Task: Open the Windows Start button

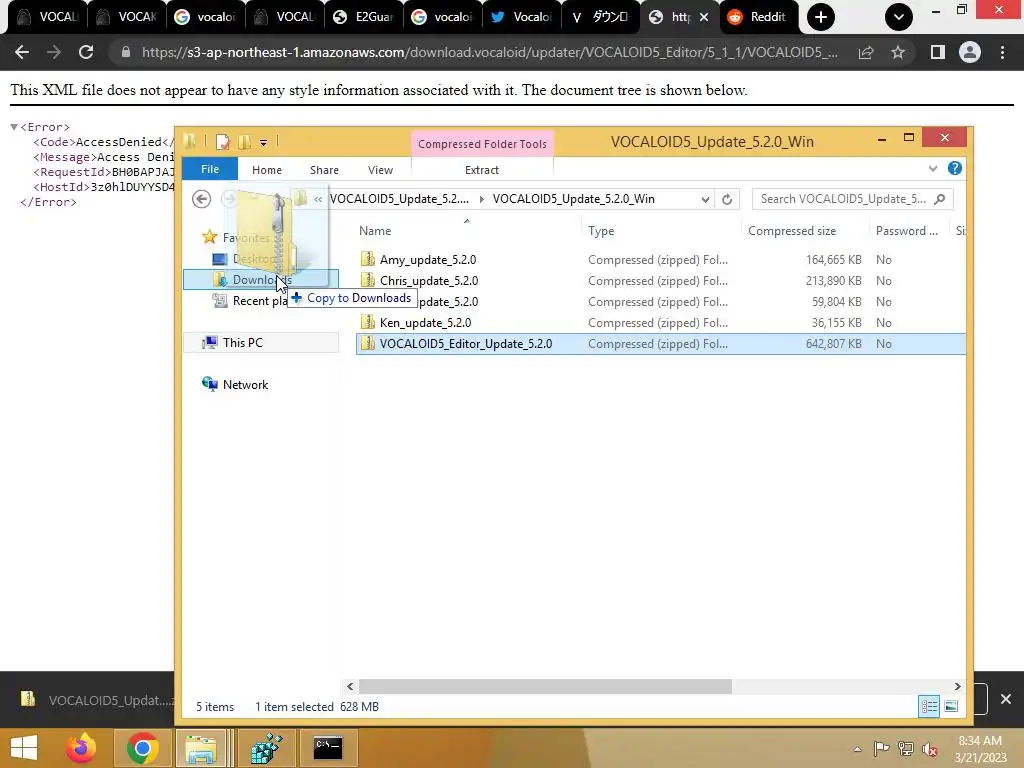Action: (24, 748)
